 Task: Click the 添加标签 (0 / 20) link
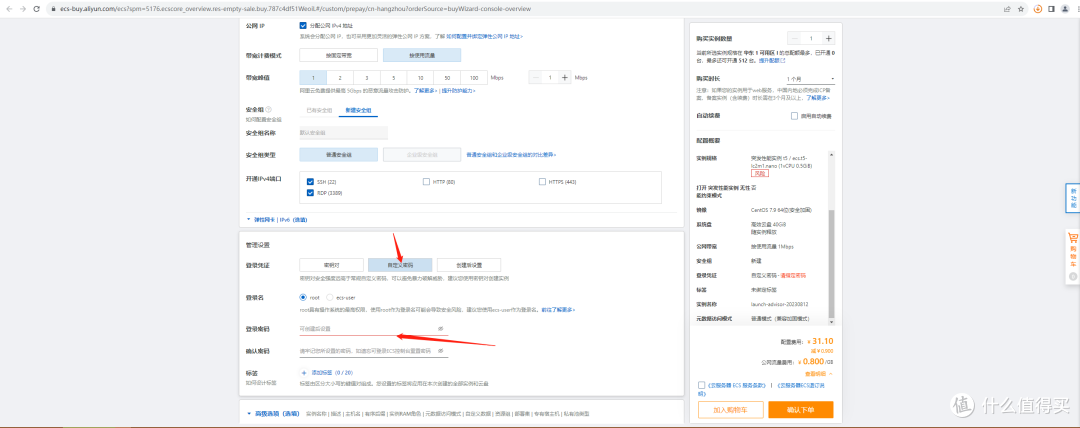(332, 372)
